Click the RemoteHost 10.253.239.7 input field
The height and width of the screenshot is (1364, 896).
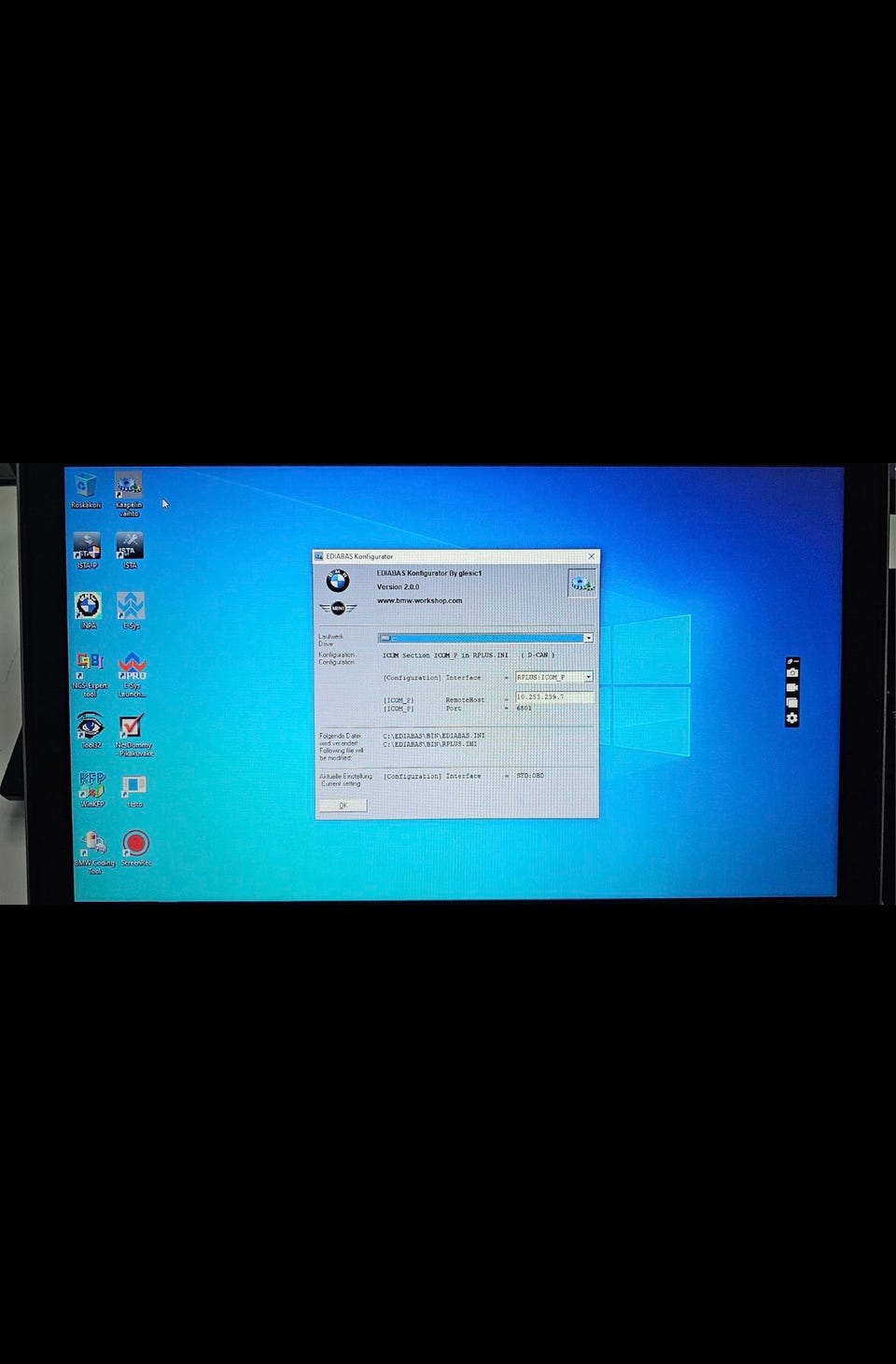click(x=554, y=696)
